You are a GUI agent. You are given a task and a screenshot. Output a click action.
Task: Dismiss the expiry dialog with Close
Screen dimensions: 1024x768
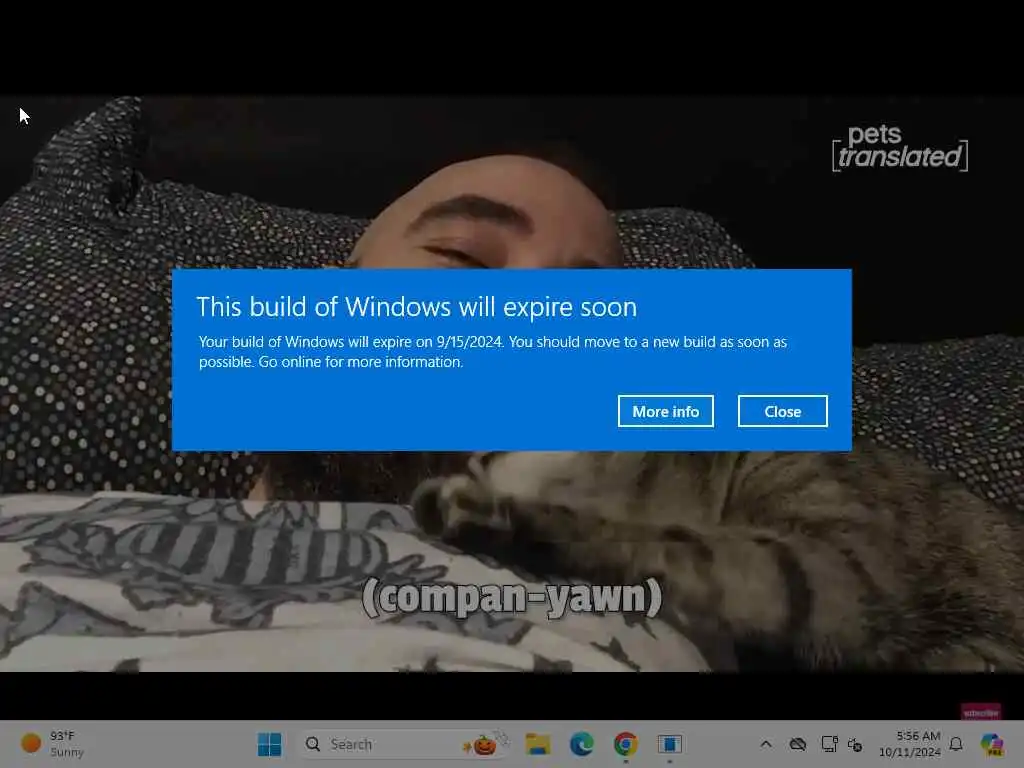pos(782,411)
